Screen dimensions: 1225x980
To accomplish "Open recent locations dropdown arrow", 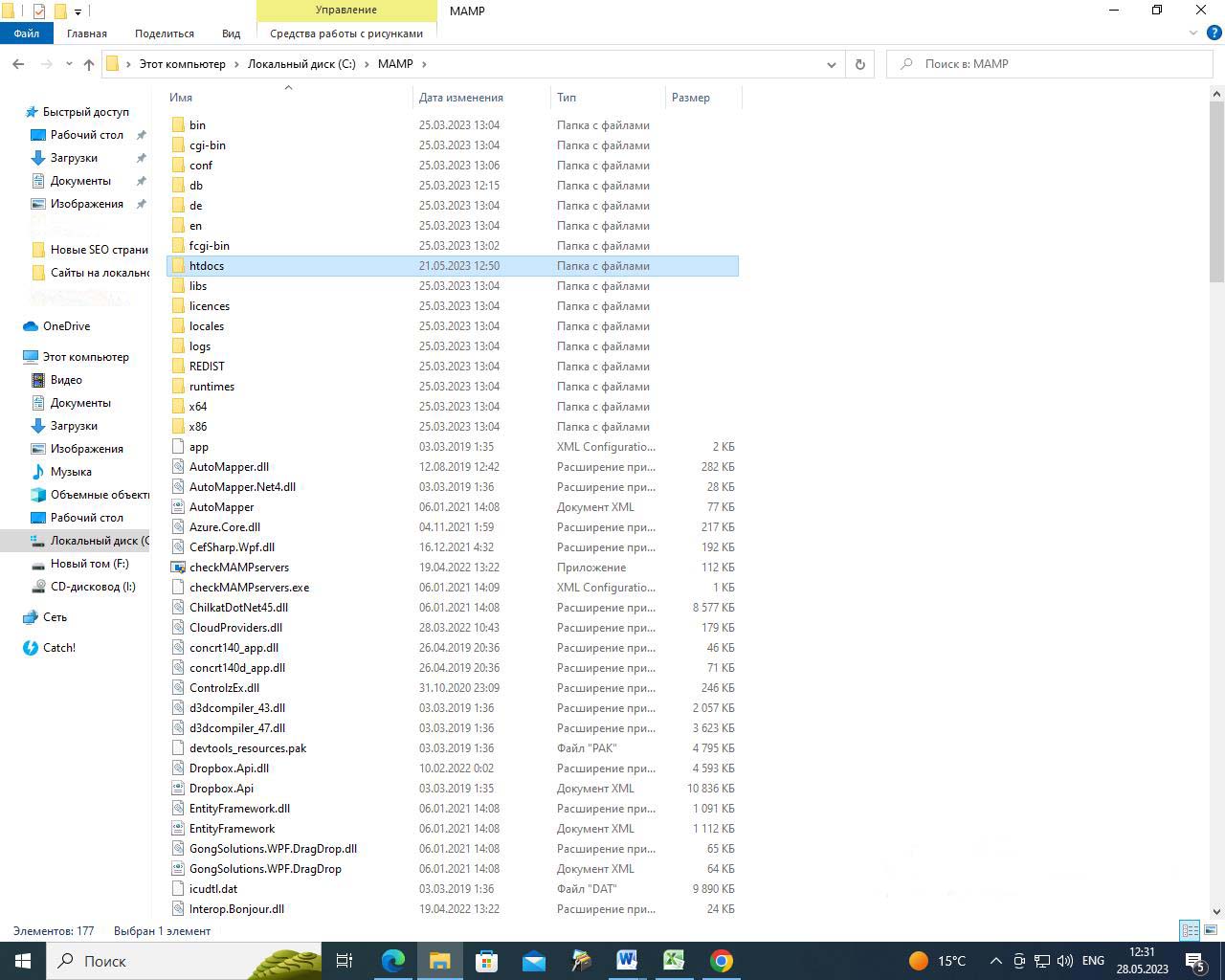I will click(x=69, y=64).
